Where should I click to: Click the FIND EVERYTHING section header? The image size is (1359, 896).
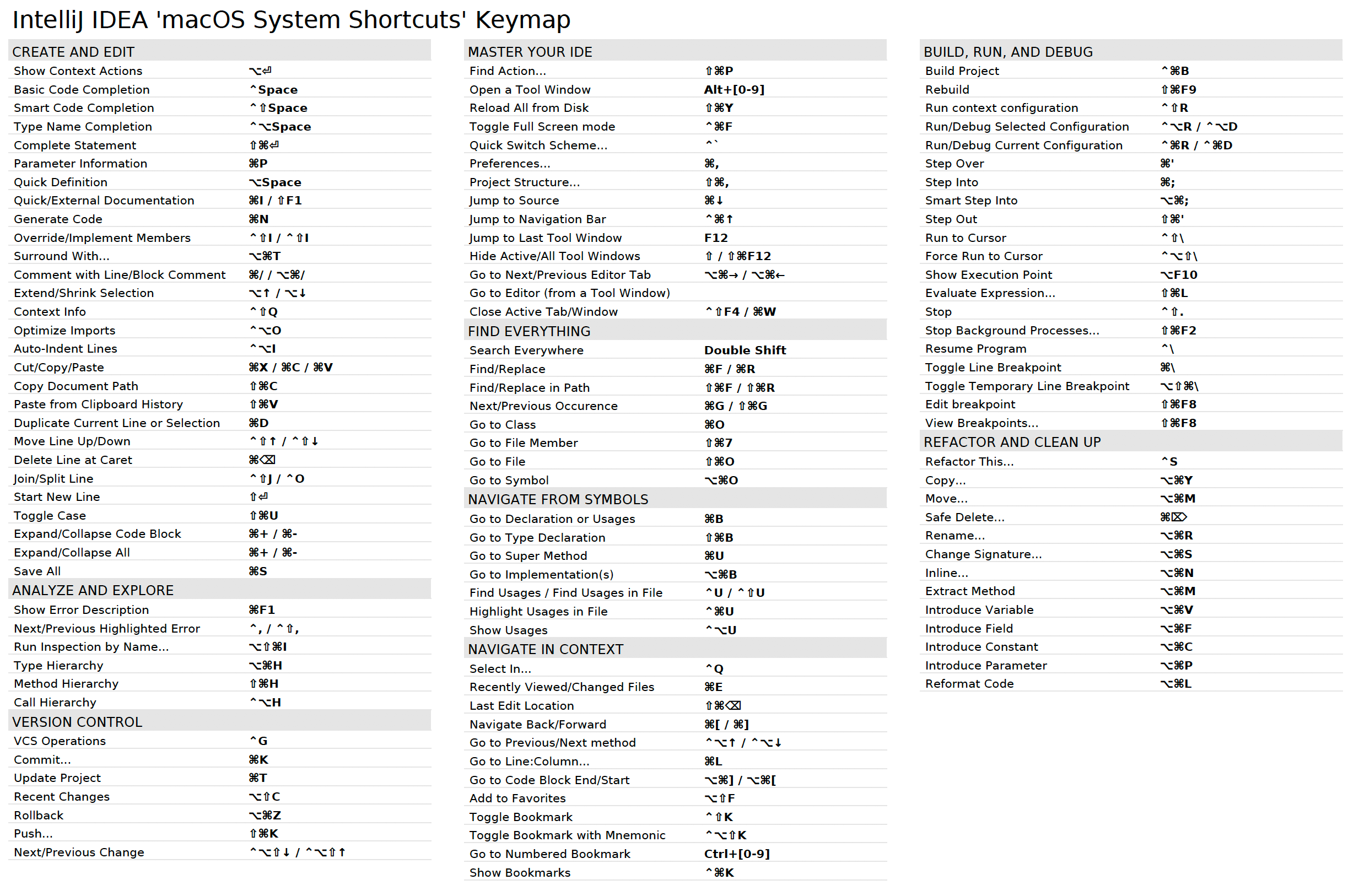528,331
